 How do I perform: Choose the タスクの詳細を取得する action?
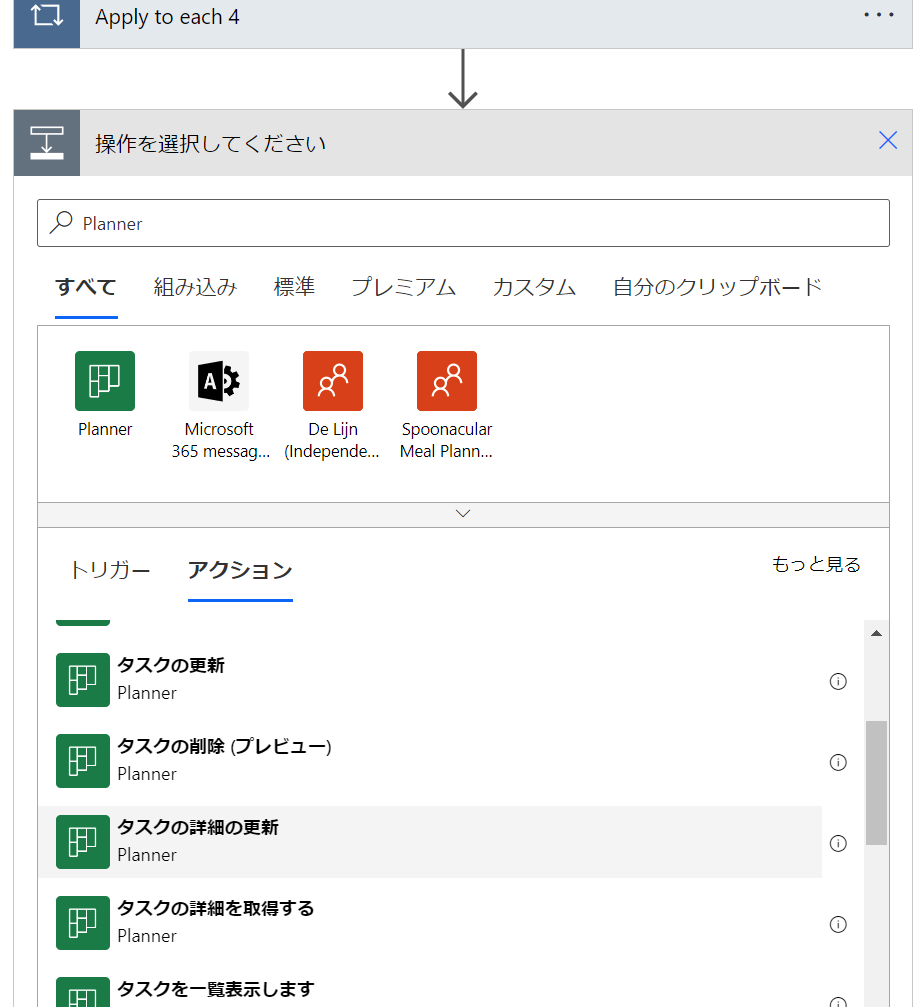point(430,923)
